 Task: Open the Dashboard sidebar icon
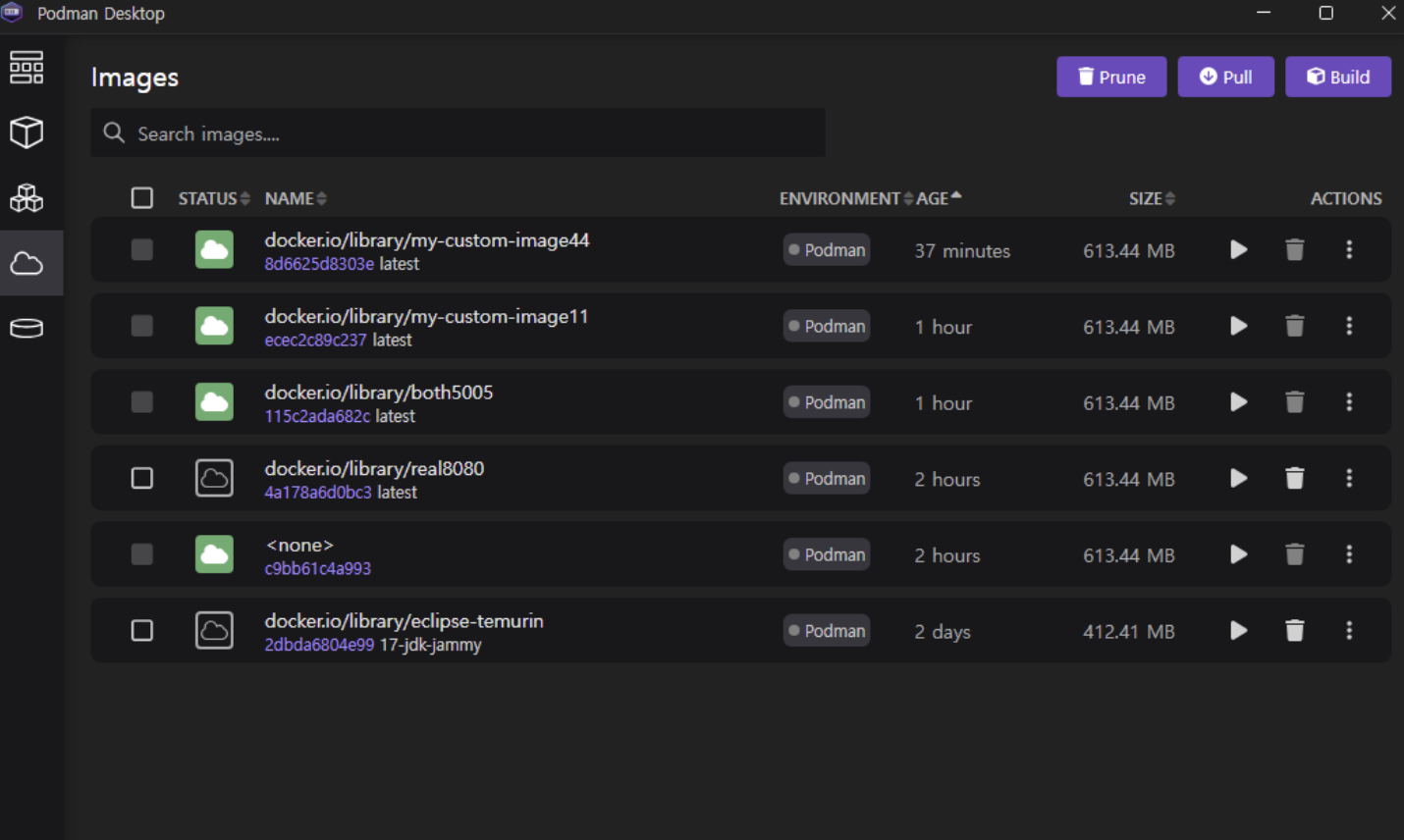click(27, 68)
